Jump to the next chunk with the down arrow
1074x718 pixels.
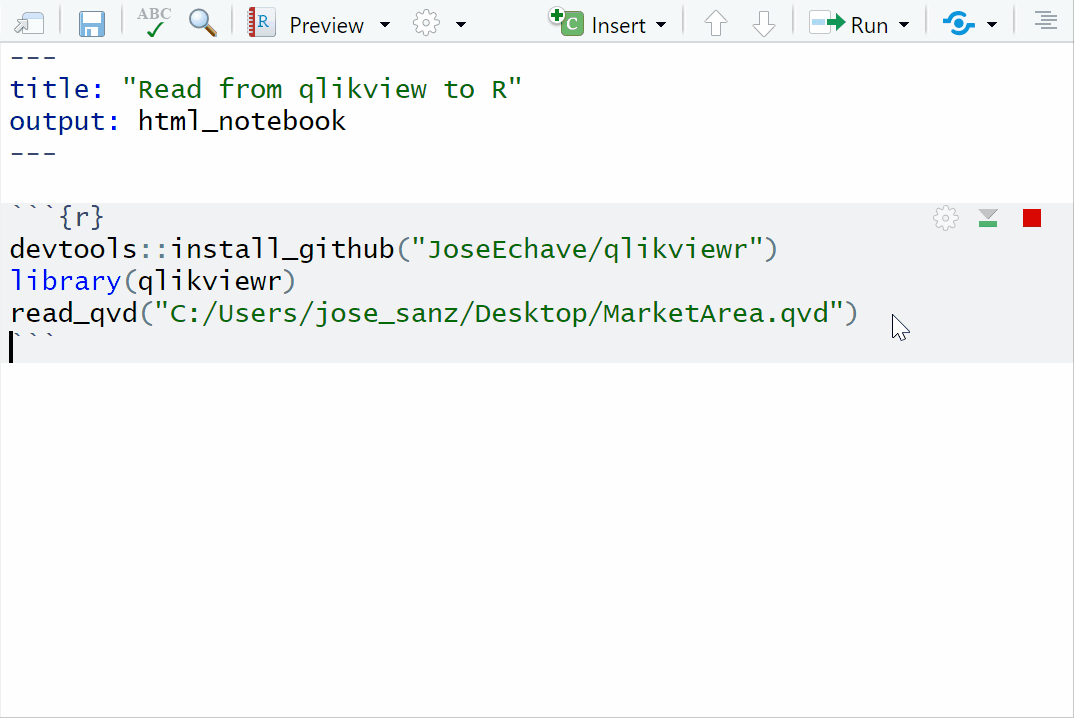coord(764,23)
